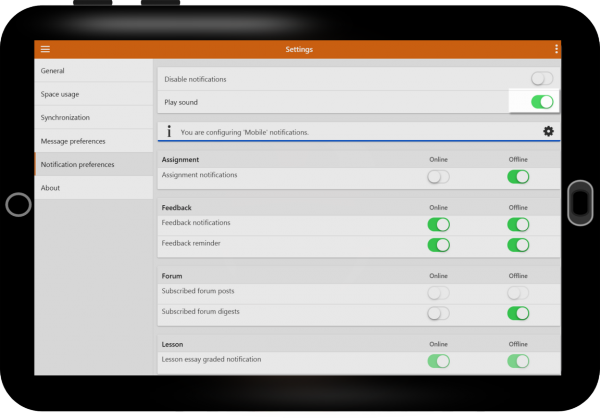Select Notification preferences in sidebar

(95, 164)
